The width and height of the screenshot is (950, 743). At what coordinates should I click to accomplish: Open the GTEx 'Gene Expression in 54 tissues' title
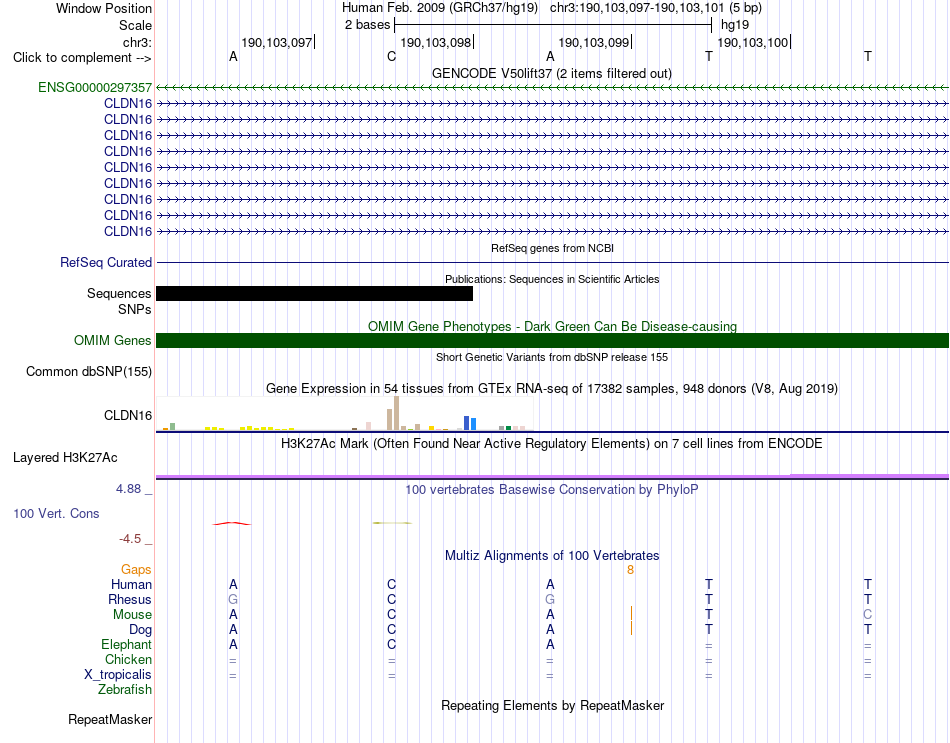point(552,388)
